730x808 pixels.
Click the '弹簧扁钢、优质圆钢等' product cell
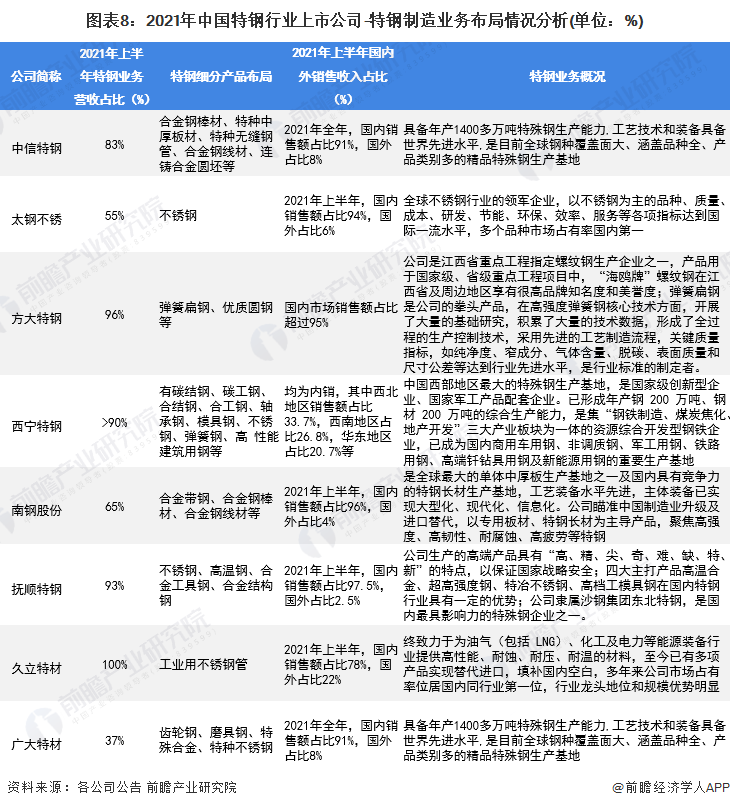[216, 315]
